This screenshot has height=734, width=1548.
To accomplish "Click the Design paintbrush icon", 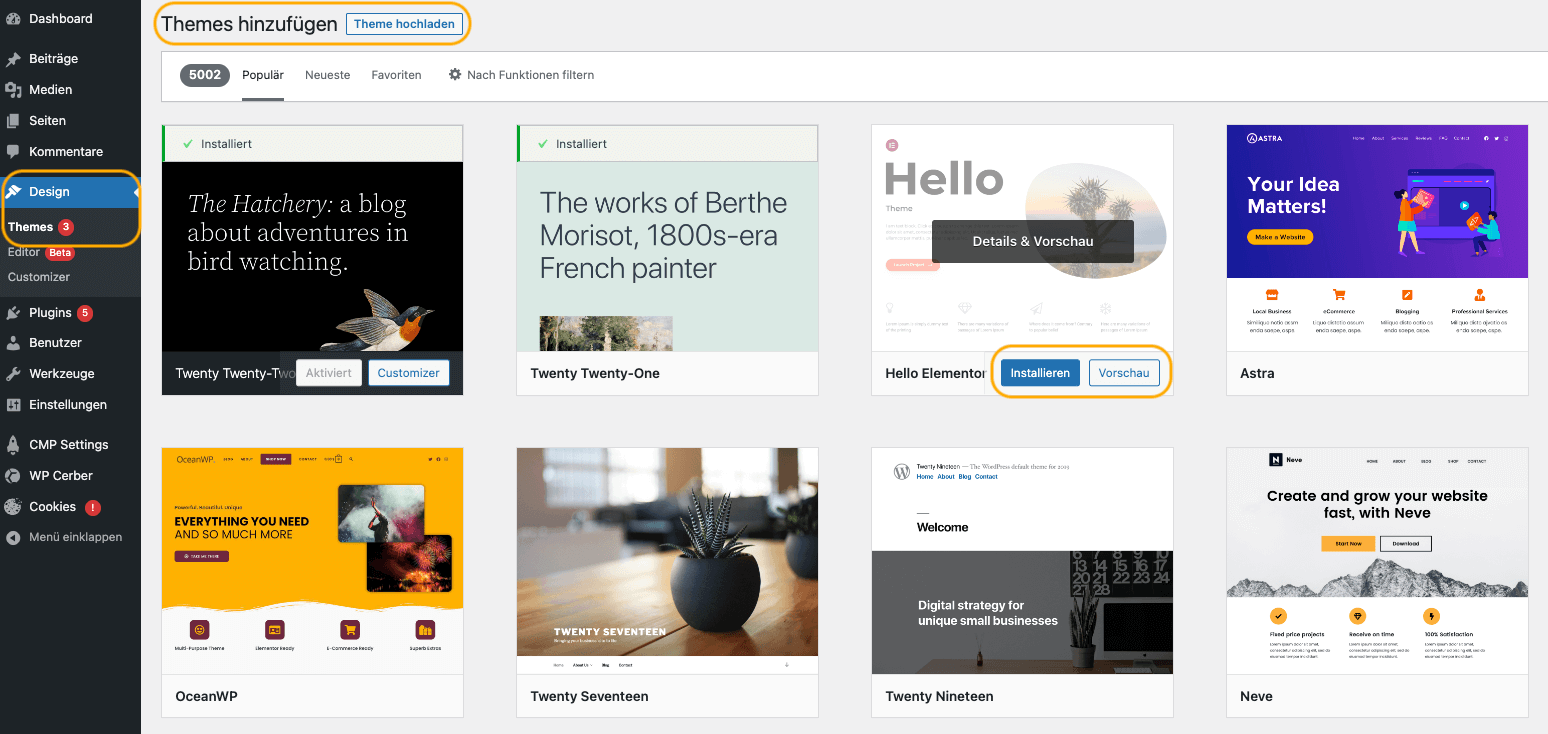I will coord(13,191).
